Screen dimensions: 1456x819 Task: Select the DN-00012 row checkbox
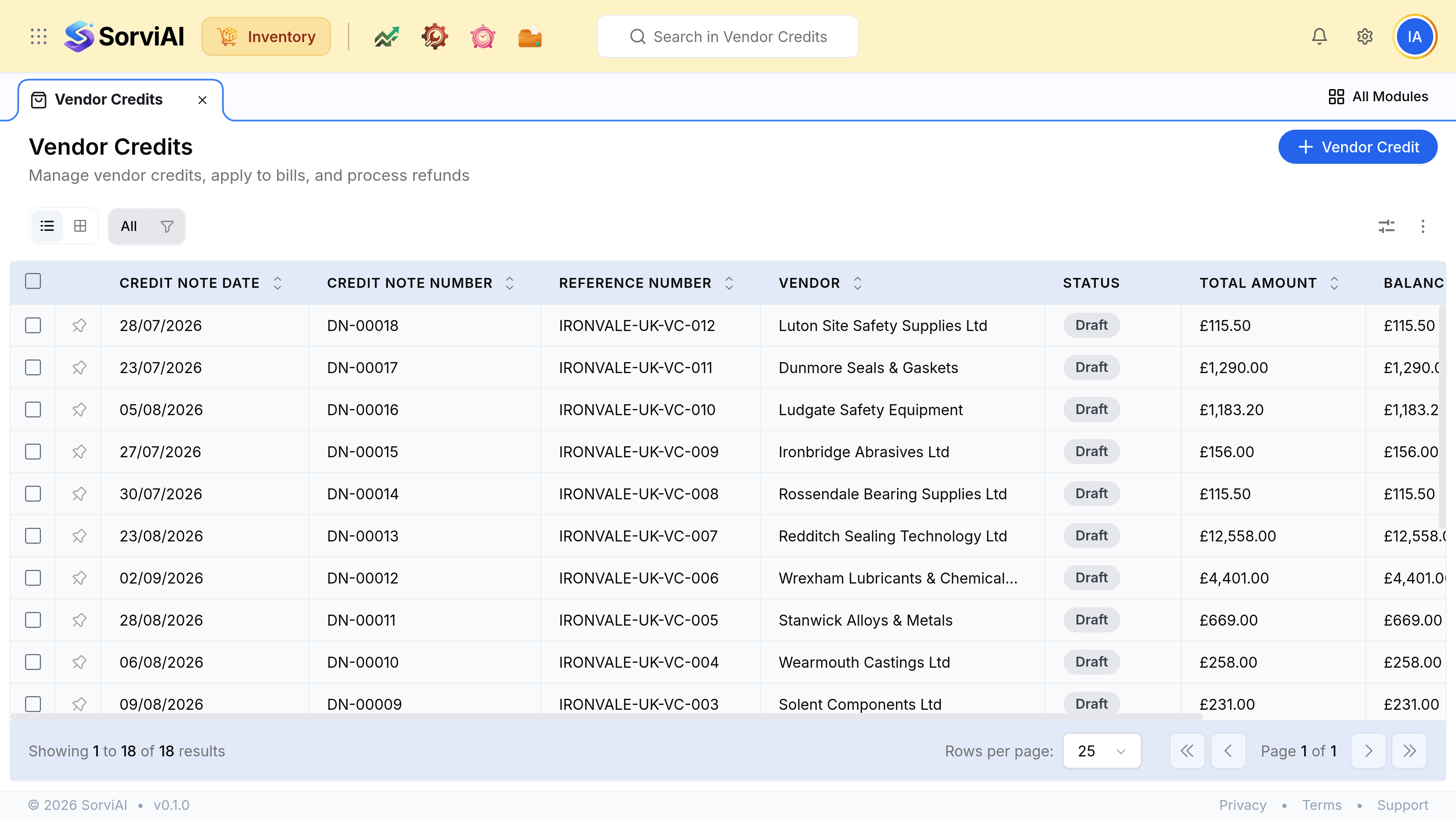33,578
